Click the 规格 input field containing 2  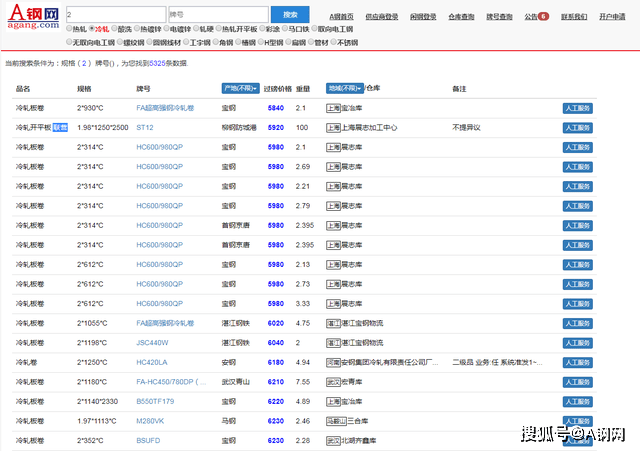[116, 15]
